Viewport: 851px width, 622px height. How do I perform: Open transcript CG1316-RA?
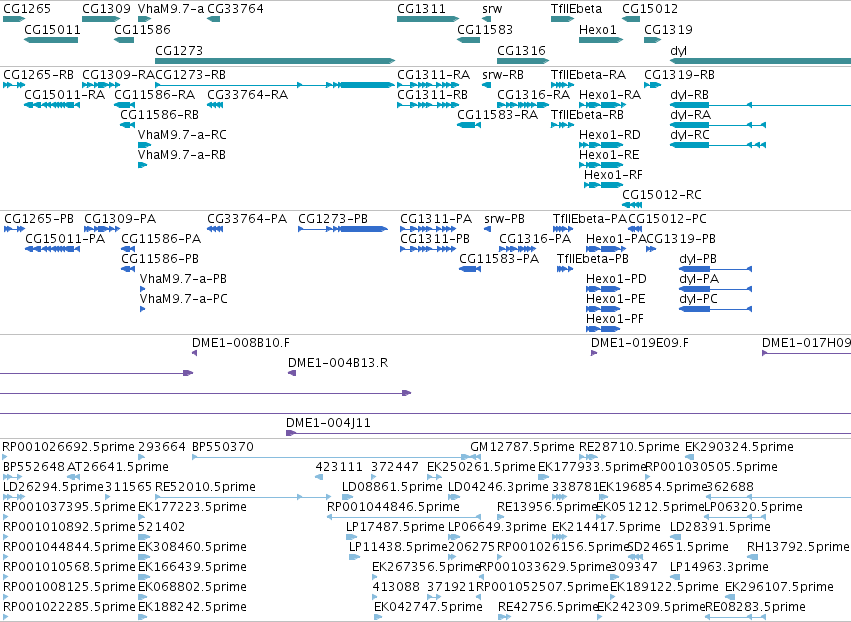(534, 94)
